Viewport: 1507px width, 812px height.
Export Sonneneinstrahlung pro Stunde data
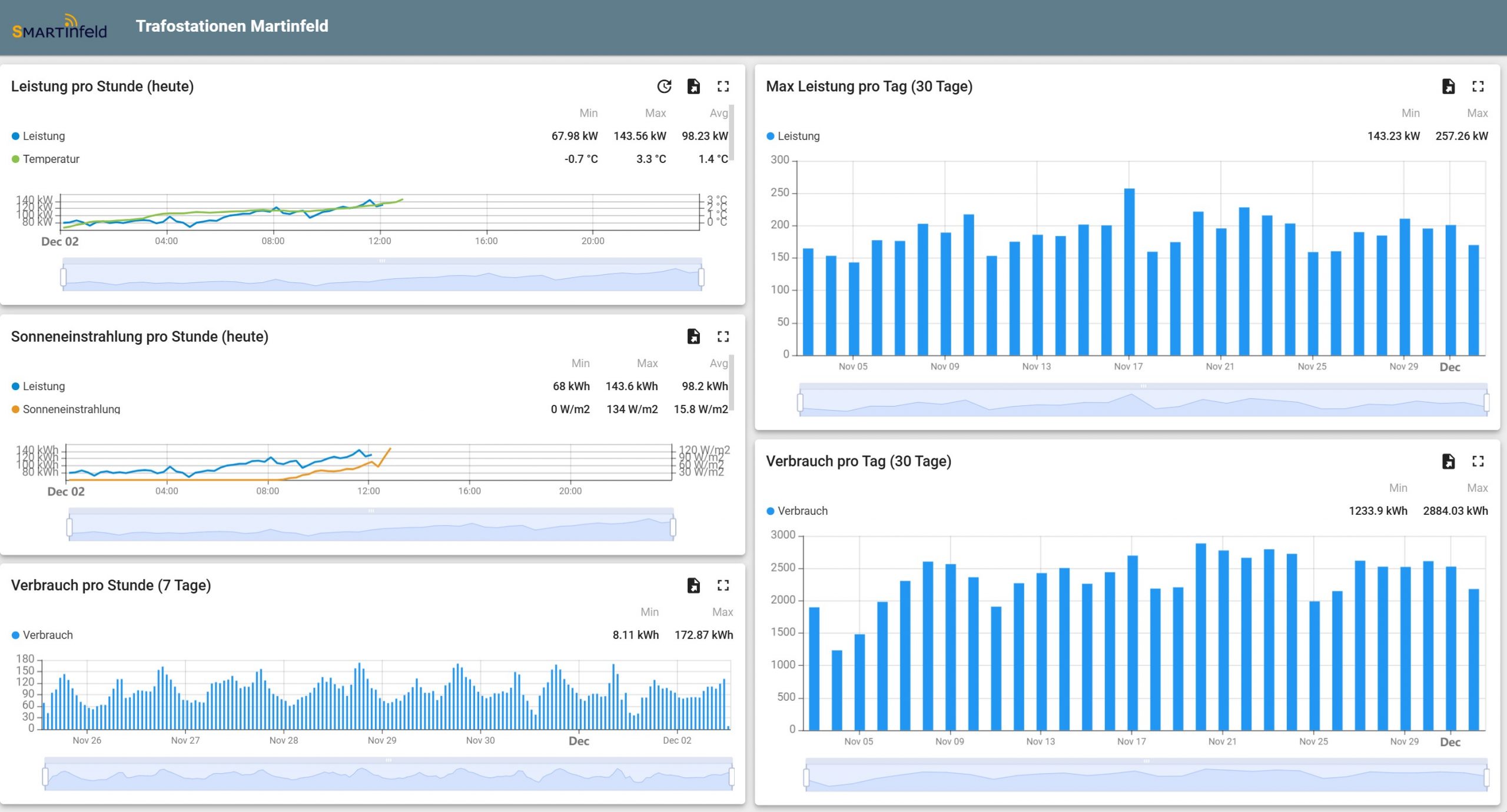click(693, 337)
